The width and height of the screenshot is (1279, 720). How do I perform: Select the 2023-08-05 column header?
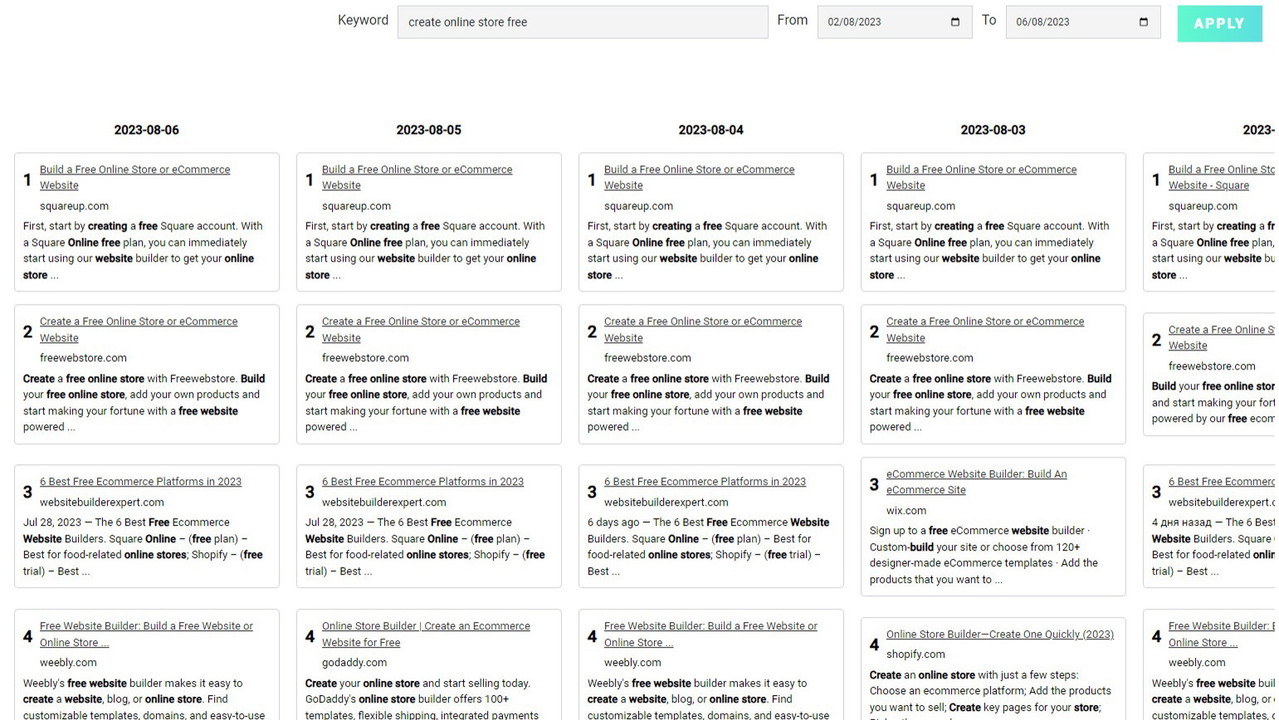[428, 130]
